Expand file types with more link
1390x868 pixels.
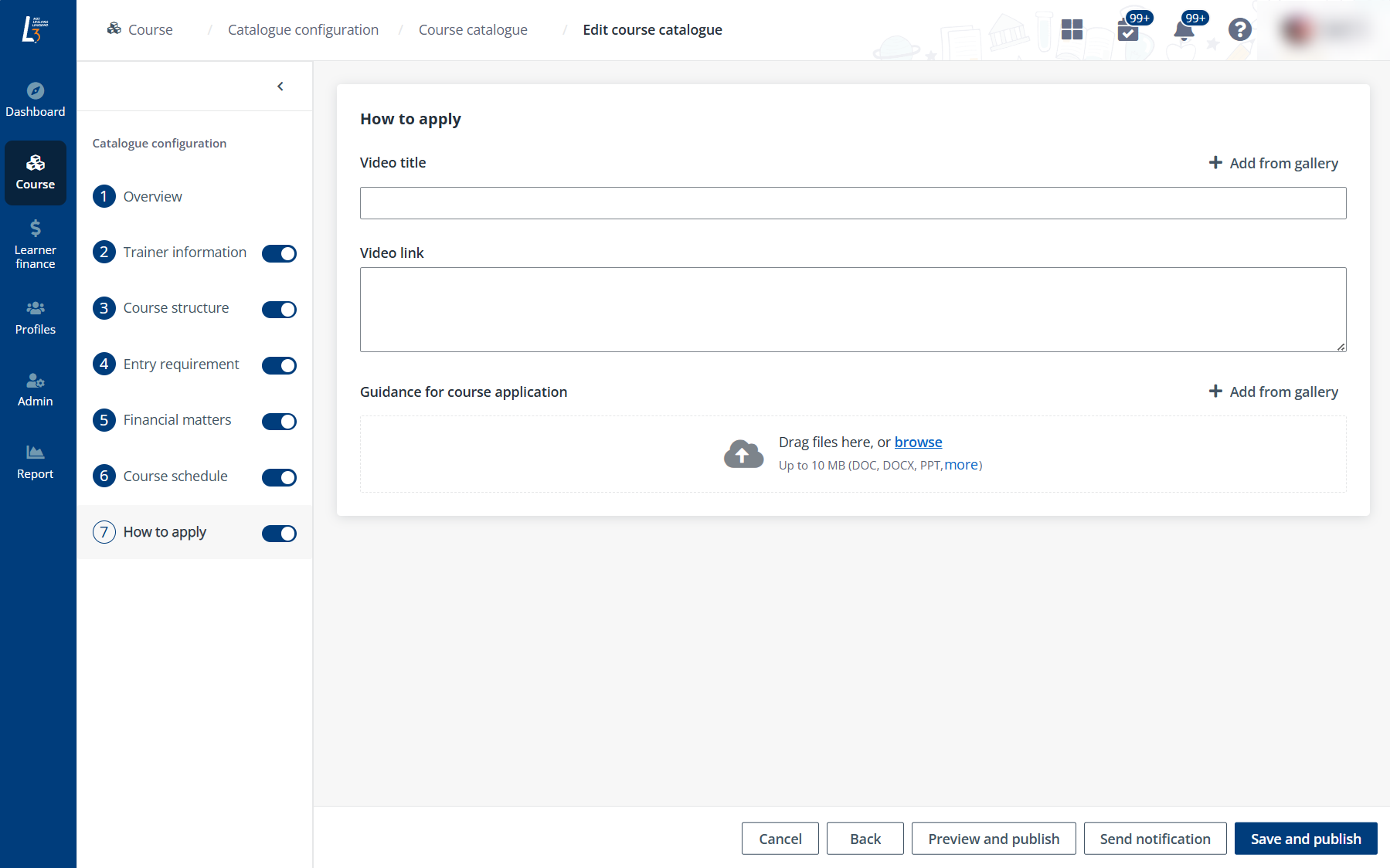coord(961,465)
